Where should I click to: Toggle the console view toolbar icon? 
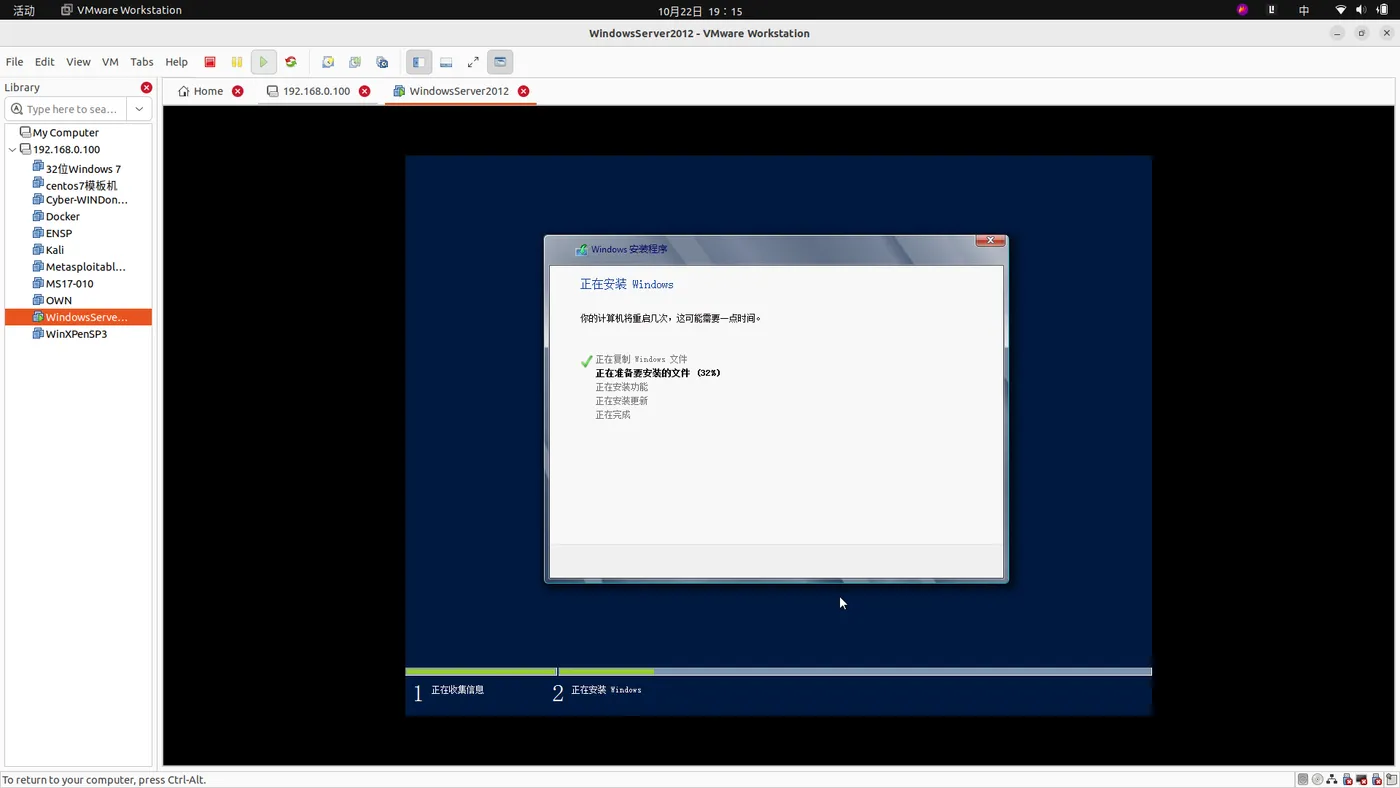[x=500, y=62]
